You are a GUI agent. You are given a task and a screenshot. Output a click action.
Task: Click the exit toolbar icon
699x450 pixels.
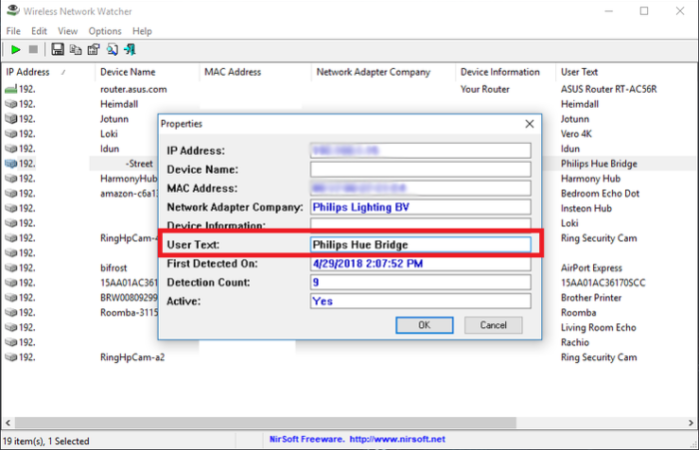click(130, 50)
